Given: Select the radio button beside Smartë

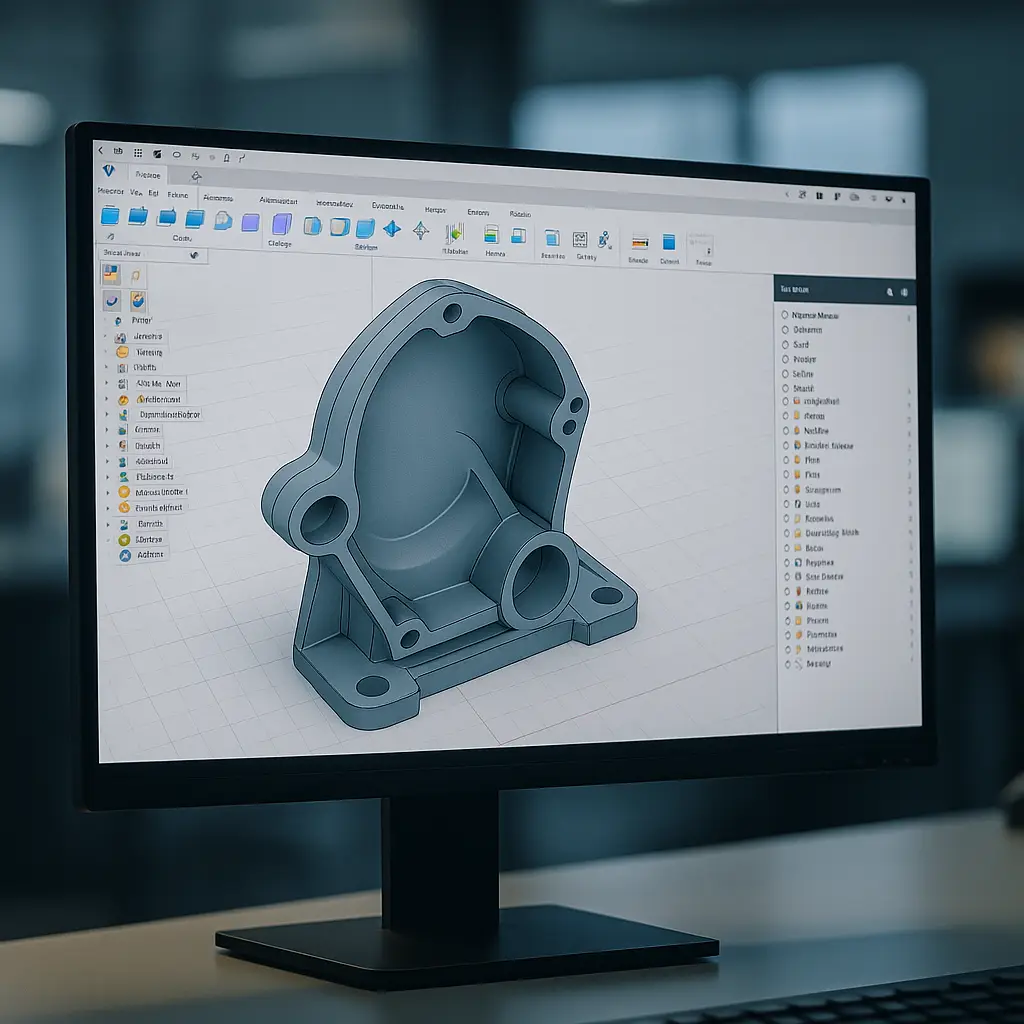Looking at the screenshot, I should tap(785, 387).
